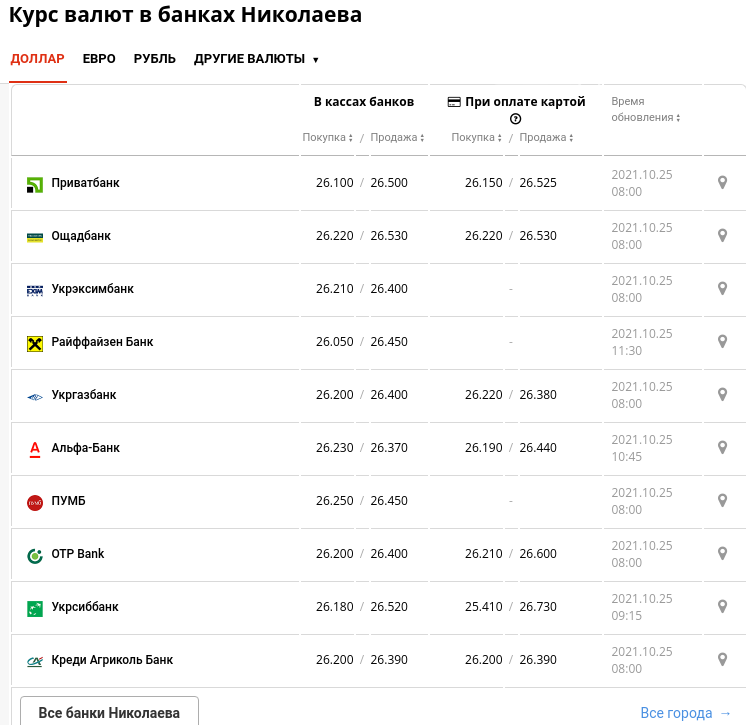Image resolution: width=746 pixels, height=725 pixels.
Task: Sort by cash Покупка column
Action: tap(327, 137)
